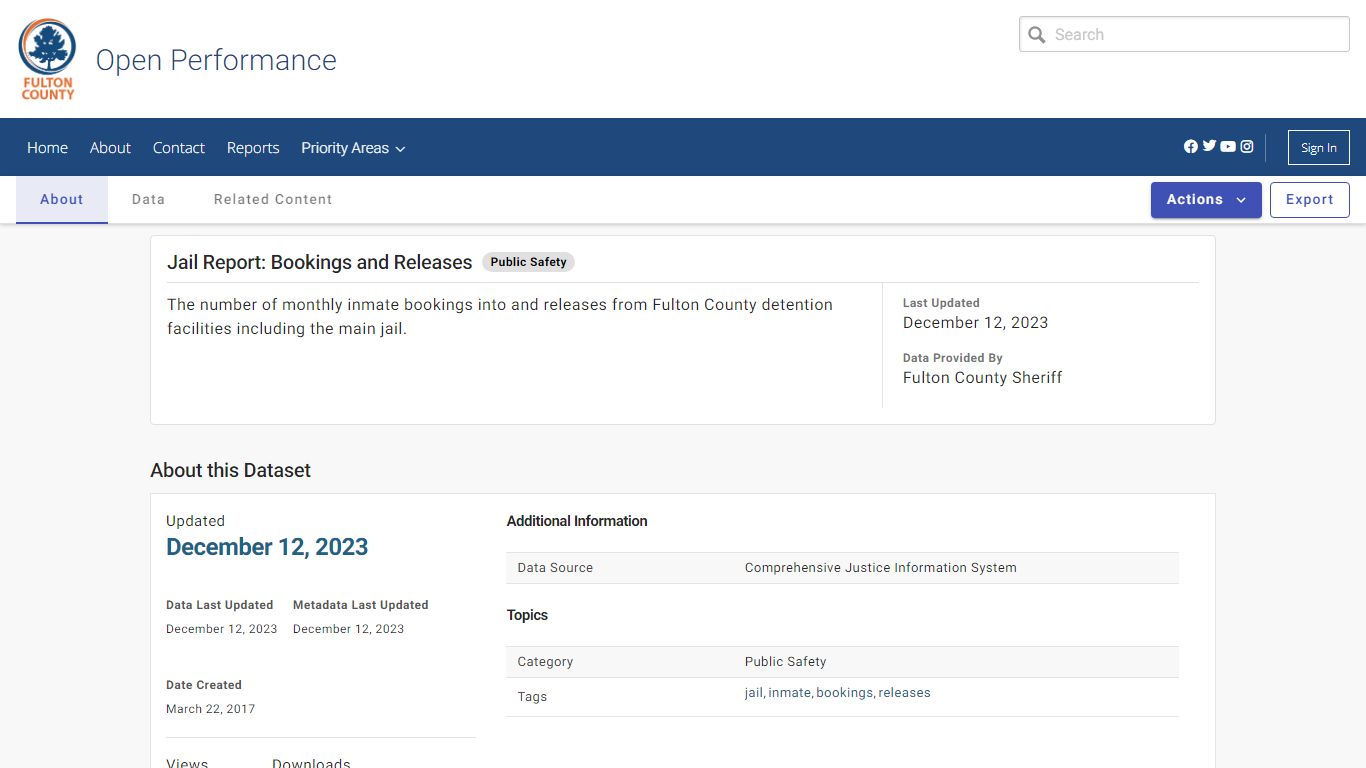Select the Home menu item
The height and width of the screenshot is (768, 1366).
click(x=47, y=147)
